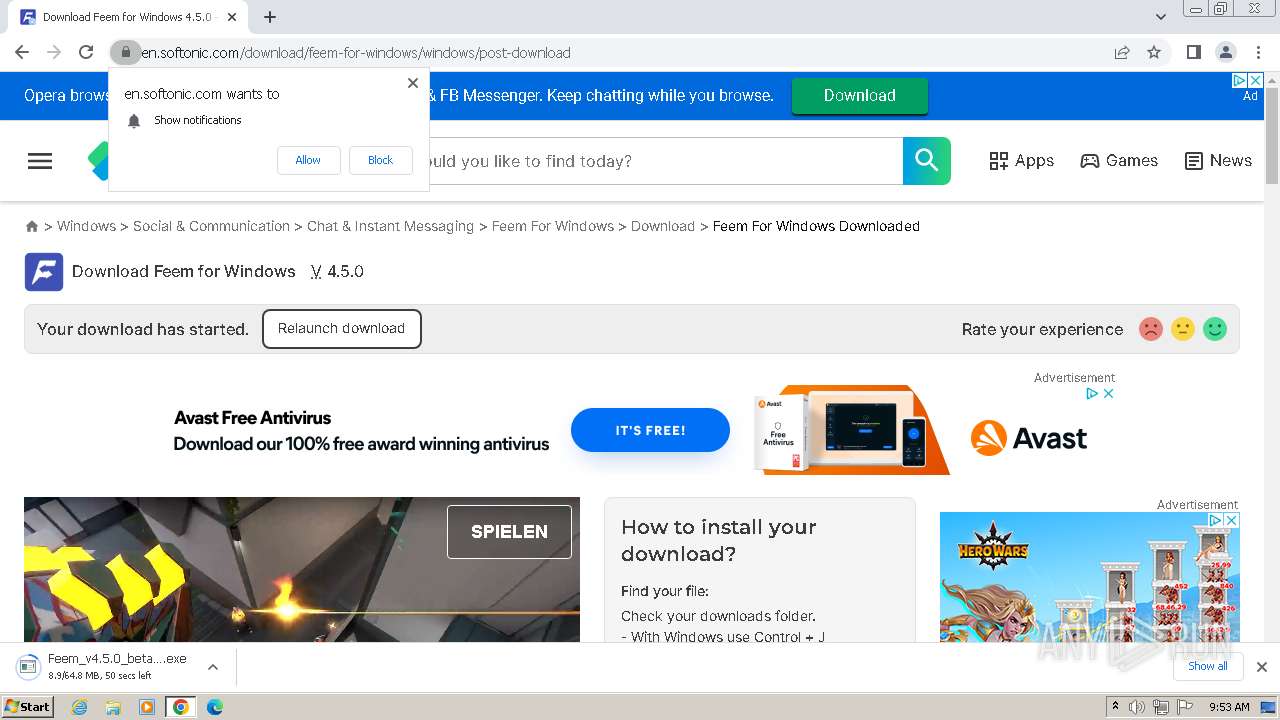Image resolution: width=1280 pixels, height=720 pixels.
Task: Open the Chrome three-dot menu
Action: point(1258,52)
